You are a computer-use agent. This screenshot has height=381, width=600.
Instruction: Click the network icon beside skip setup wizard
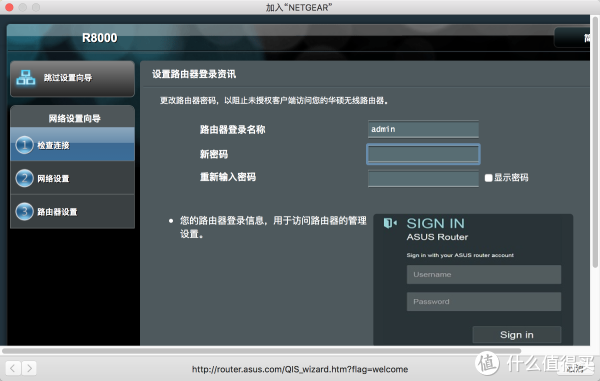click(x=26, y=78)
